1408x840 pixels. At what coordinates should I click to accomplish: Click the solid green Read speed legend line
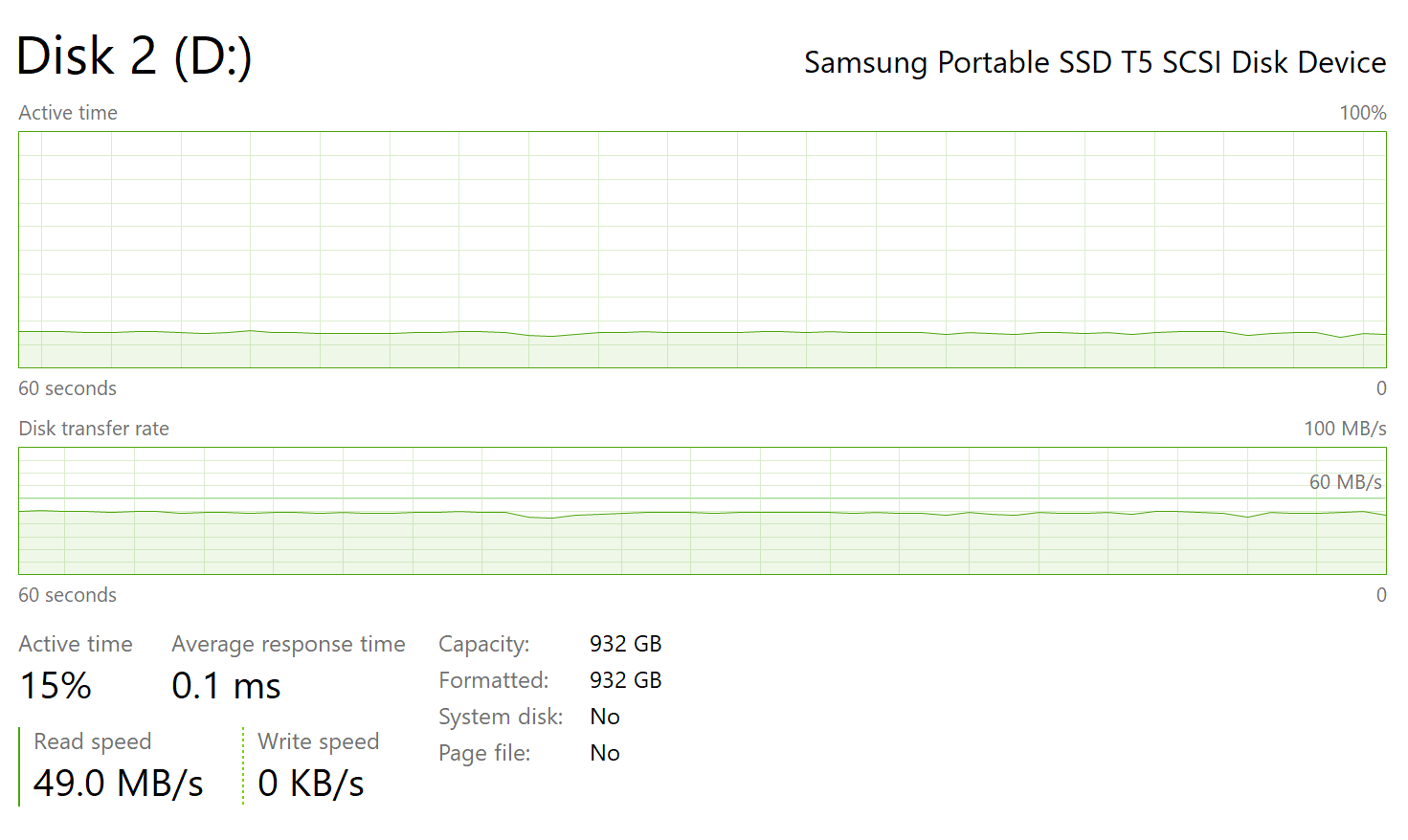[x=19, y=766]
